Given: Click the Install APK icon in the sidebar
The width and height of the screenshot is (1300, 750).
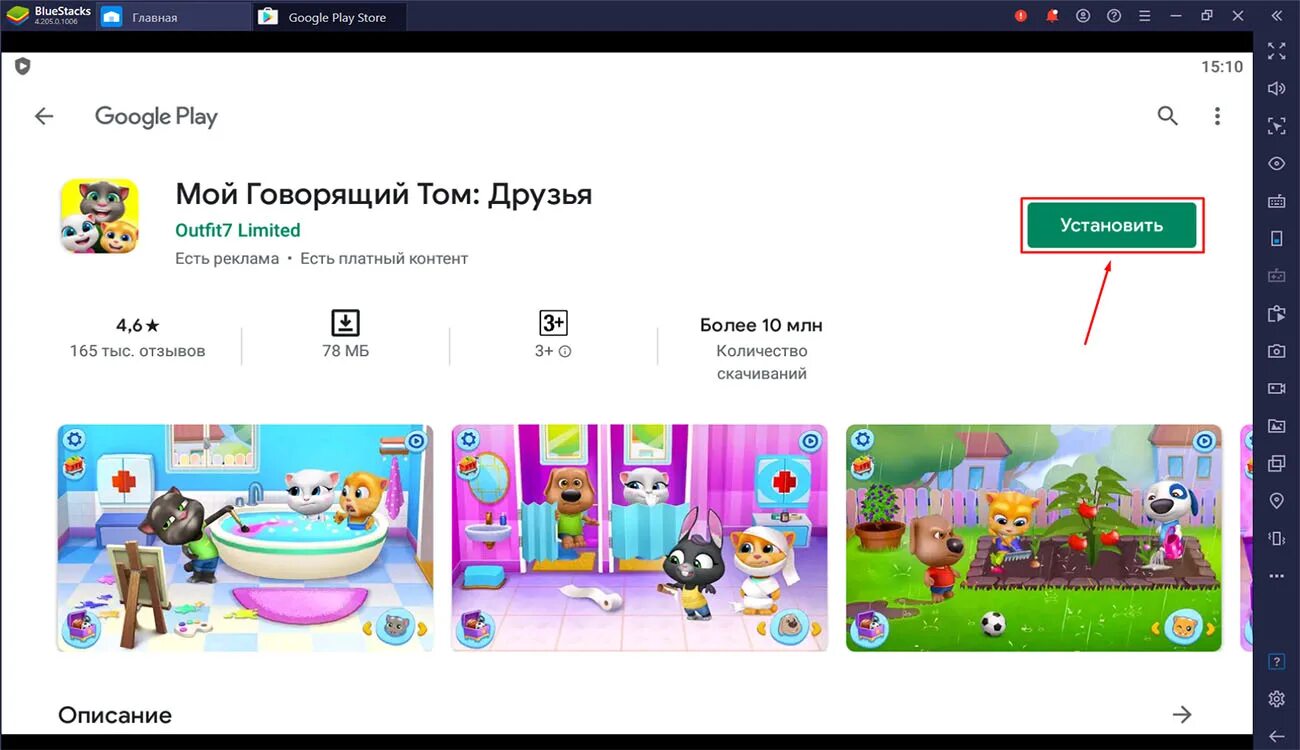Looking at the screenshot, I should point(1276,313).
